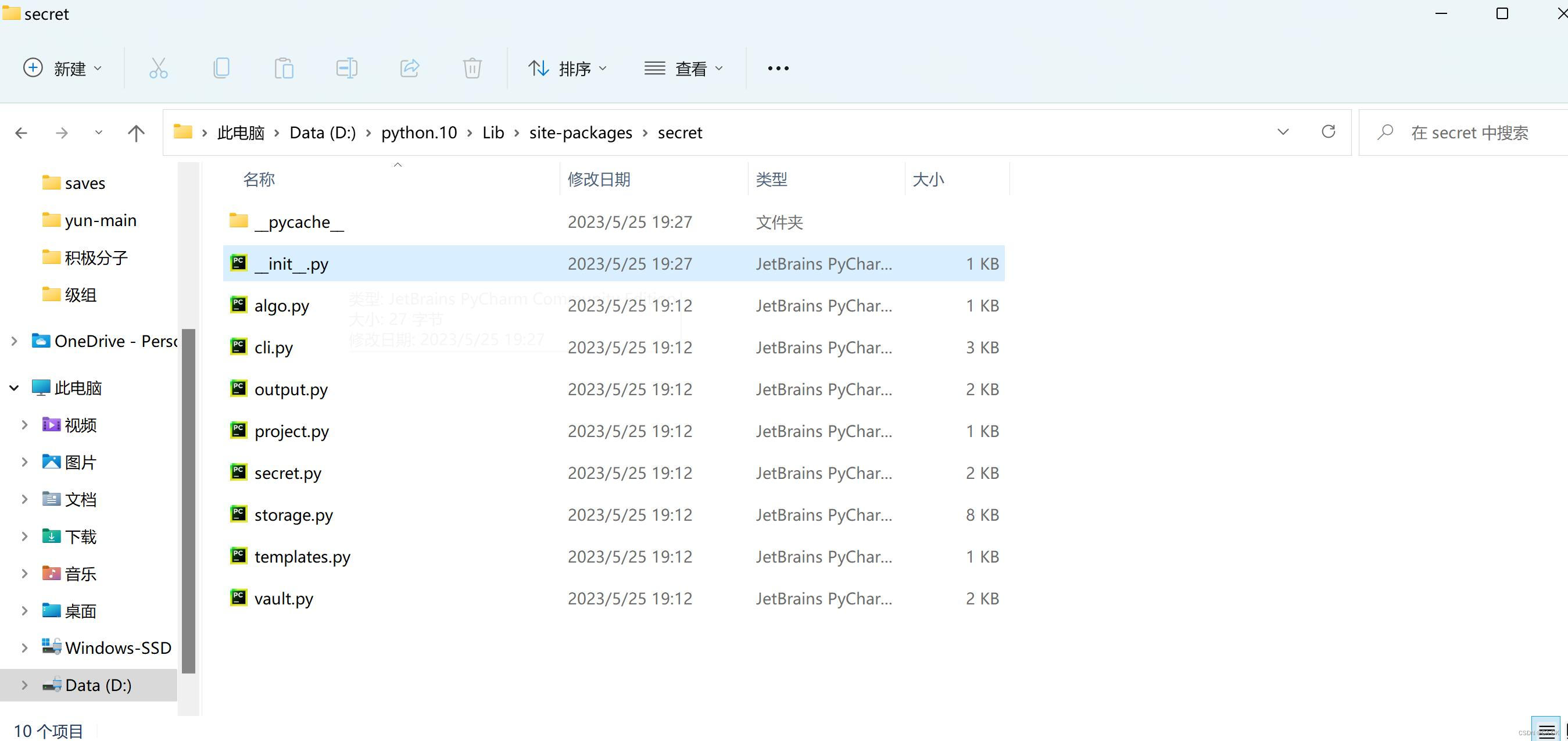Navigate up to site-packages folder
This screenshot has height=741, width=1568.
point(135,132)
